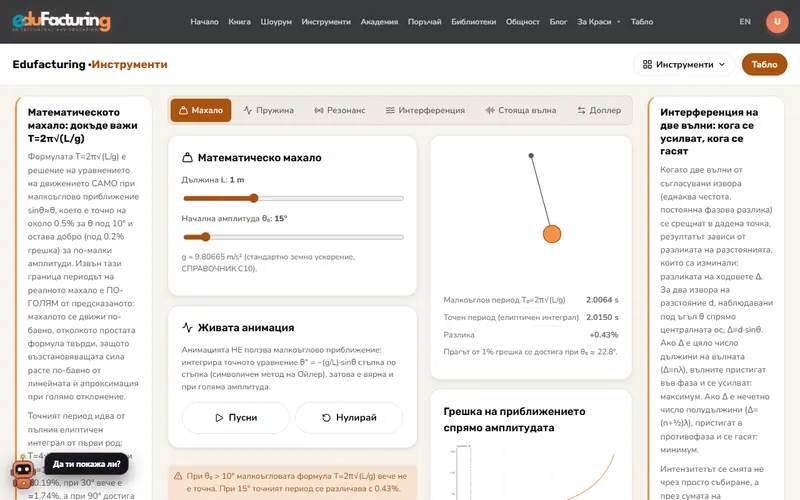Click the warning triangle icon in alert
Viewport: 800px width, 500px height.
(x=178, y=476)
